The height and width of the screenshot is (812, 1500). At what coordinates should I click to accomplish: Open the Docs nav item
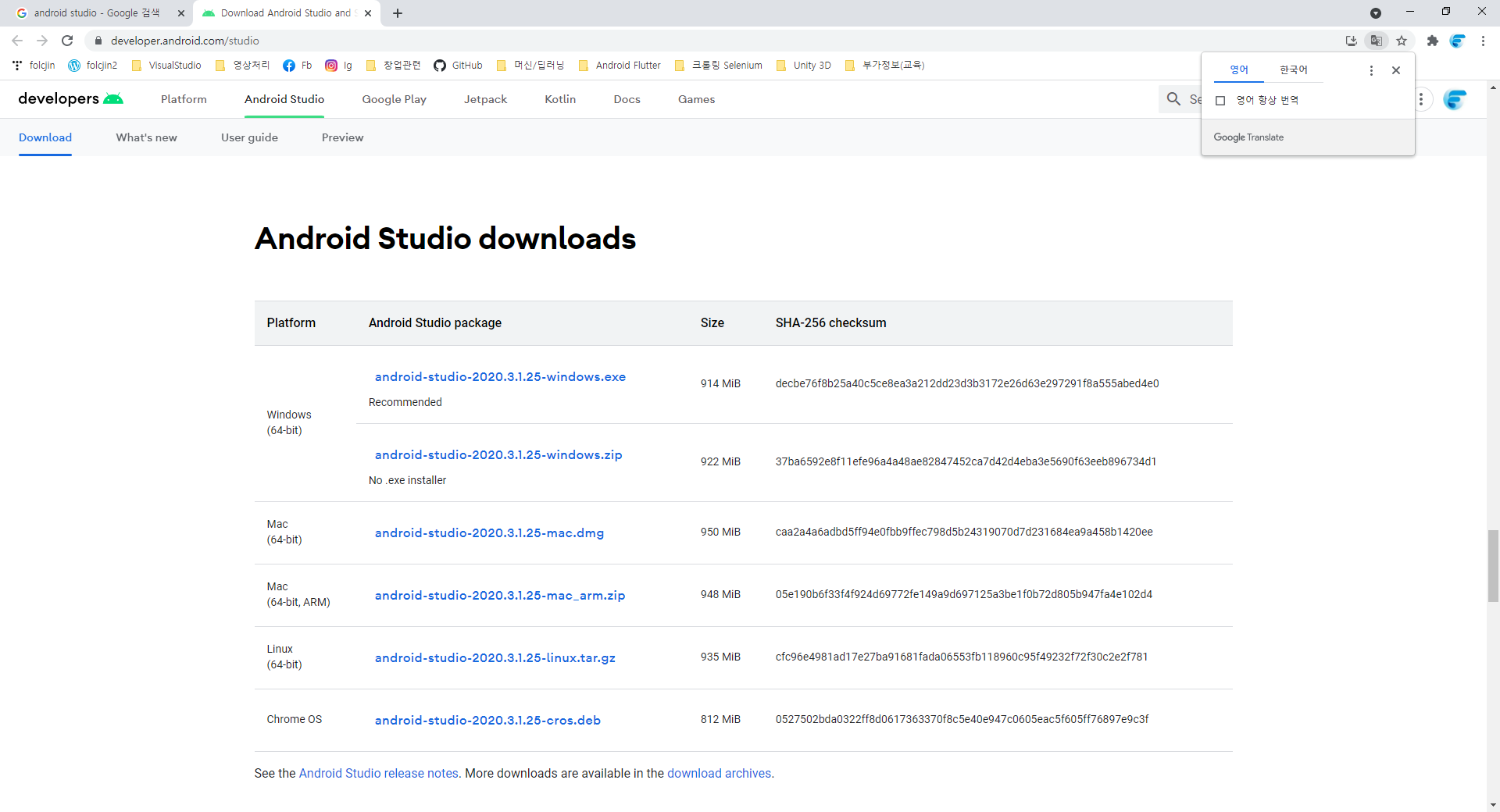(x=627, y=99)
